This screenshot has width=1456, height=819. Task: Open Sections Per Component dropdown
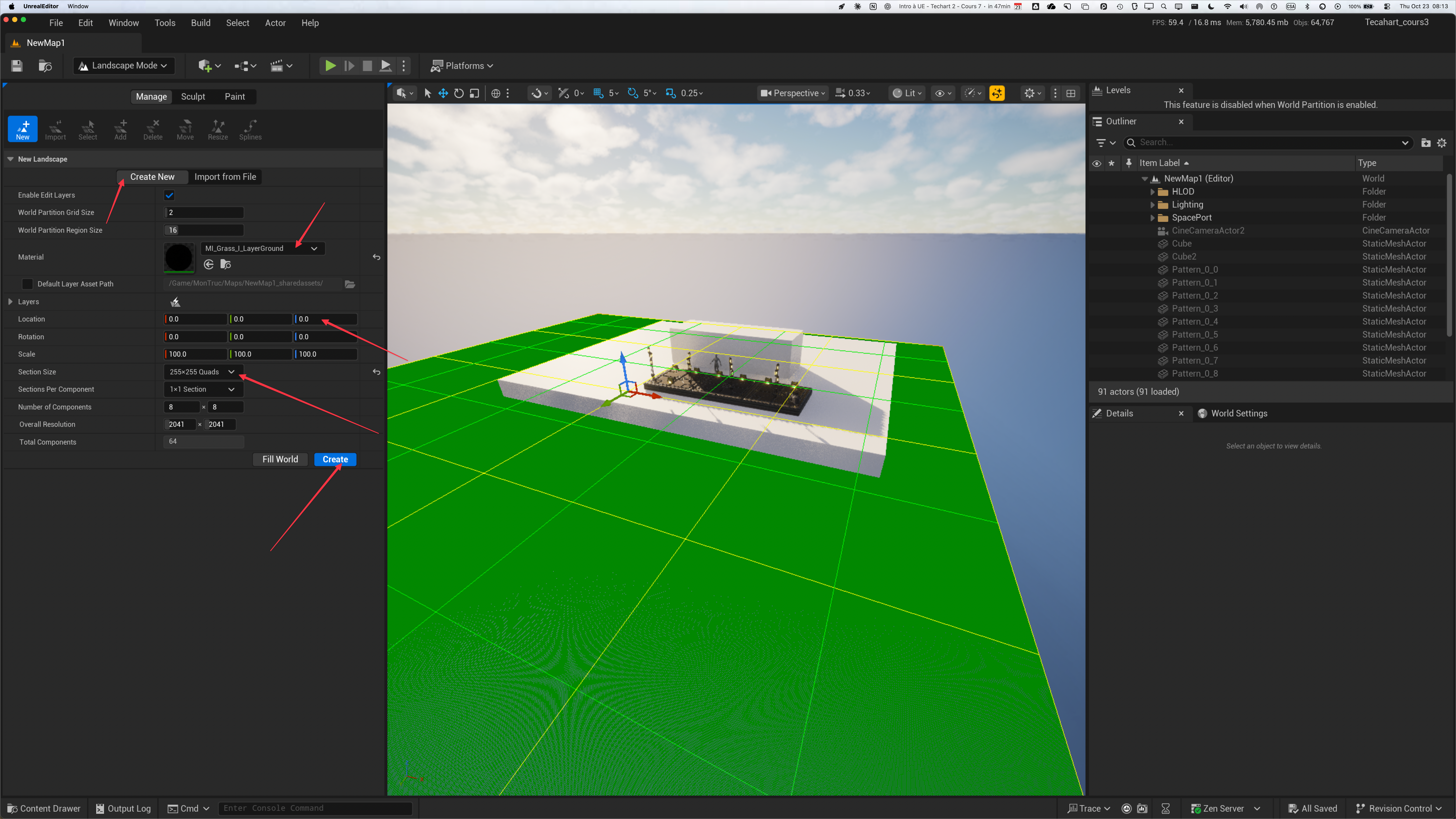point(203,389)
